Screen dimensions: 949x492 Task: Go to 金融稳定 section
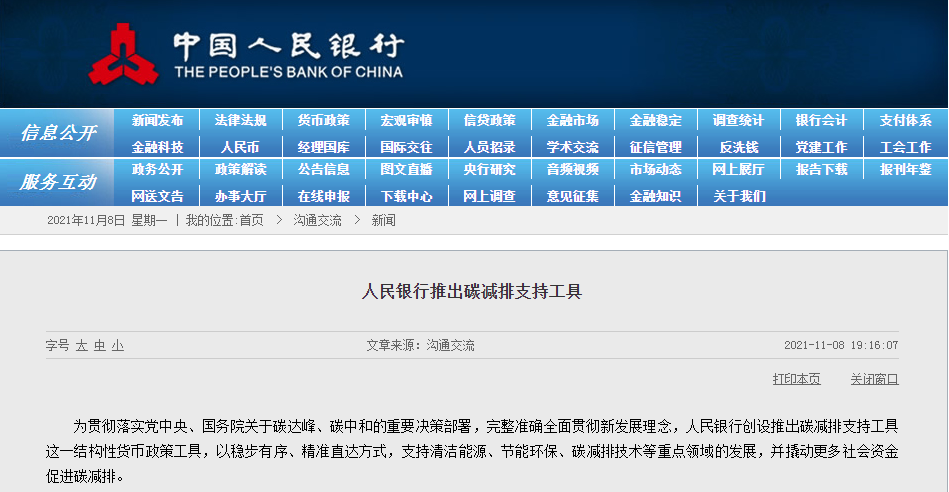(x=655, y=120)
